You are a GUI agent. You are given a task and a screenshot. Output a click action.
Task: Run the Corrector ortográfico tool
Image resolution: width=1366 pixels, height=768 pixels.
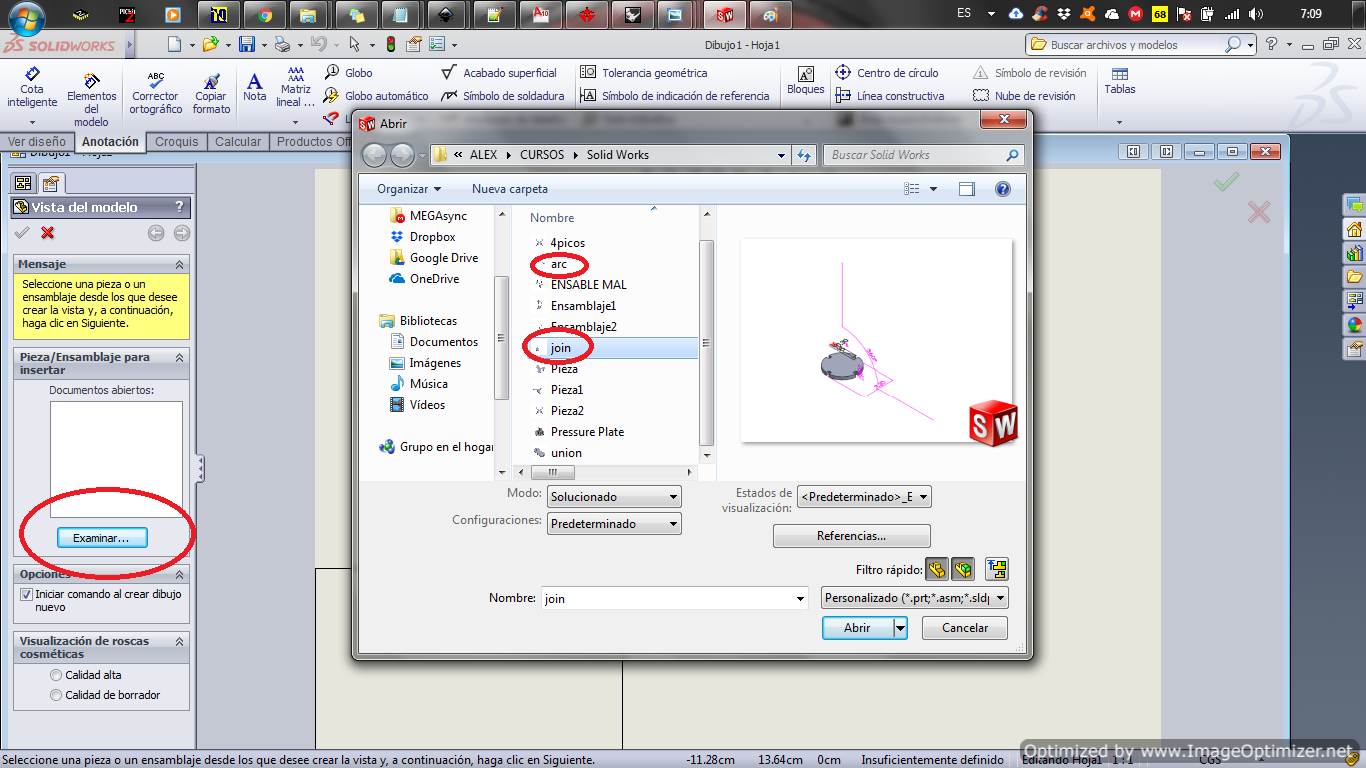coord(156,93)
